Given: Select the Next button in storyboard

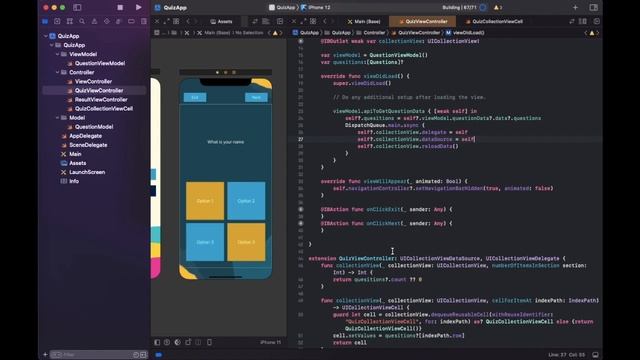Looking at the screenshot, I should [256, 97].
